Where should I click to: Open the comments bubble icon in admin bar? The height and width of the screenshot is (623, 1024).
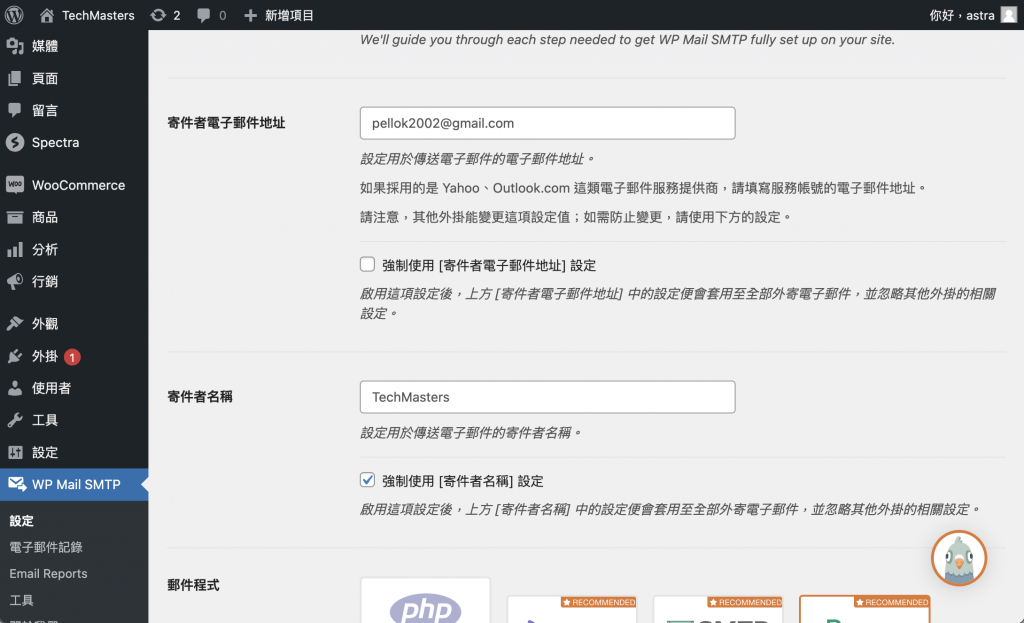(x=204, y=15)
